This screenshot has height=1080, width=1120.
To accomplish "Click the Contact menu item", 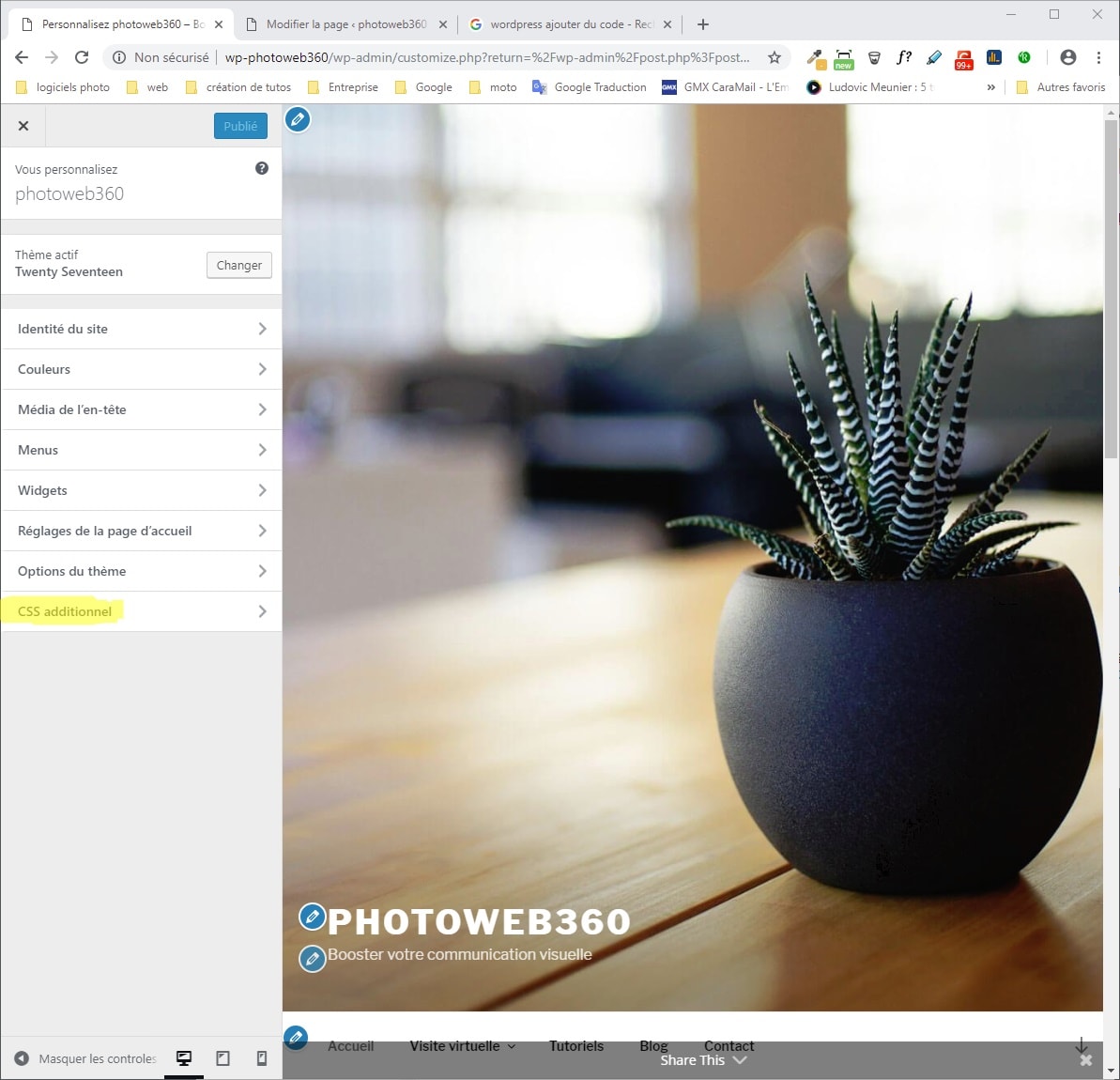I will (x=729, y=1045).
